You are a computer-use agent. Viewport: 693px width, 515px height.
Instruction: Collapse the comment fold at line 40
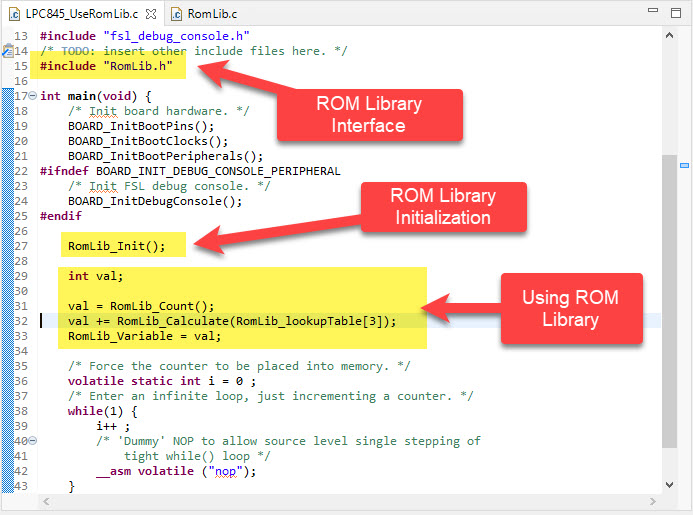tap(32, 441)
